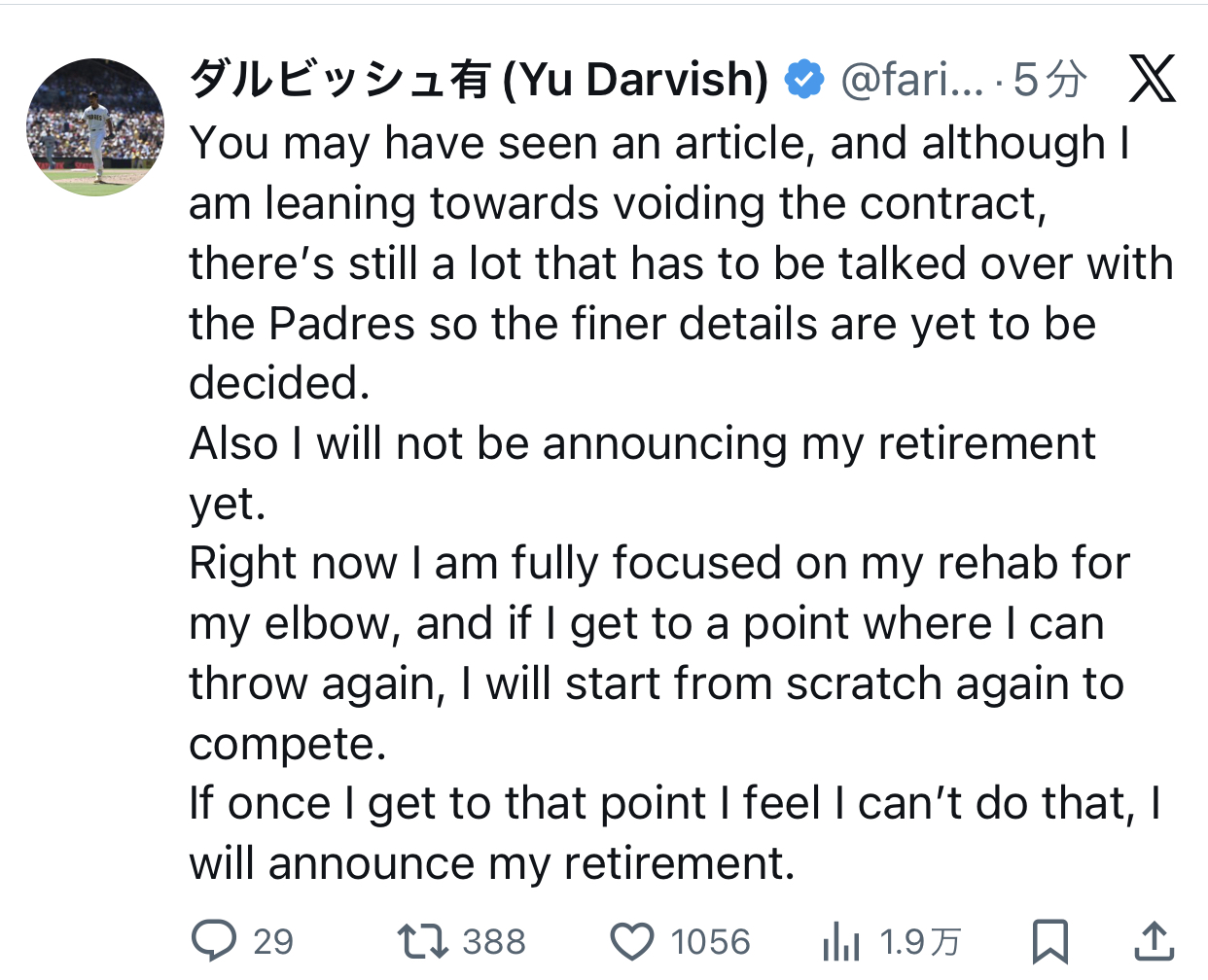This screenshot has height=980, width=1208.
Task: Like the tweet with the heart icon
Action: (x=632, y=941)
